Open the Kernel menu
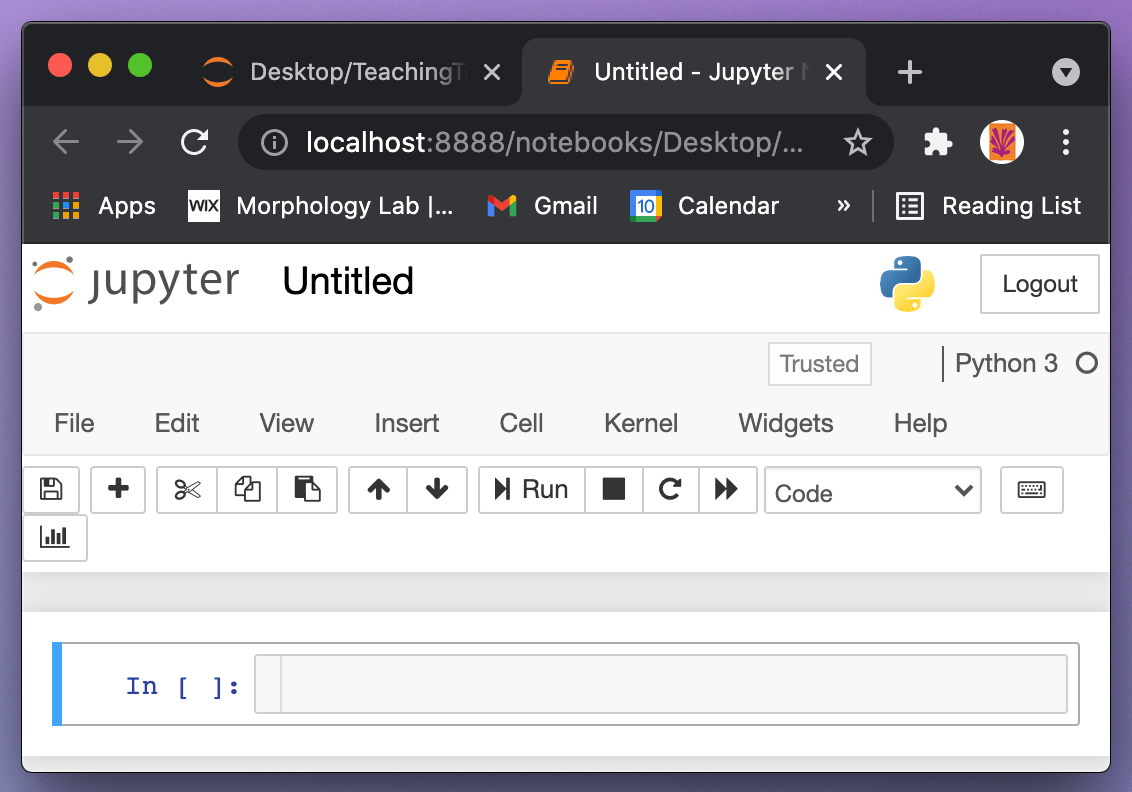This screenshot has height=792, width=1132. [640, 423]
